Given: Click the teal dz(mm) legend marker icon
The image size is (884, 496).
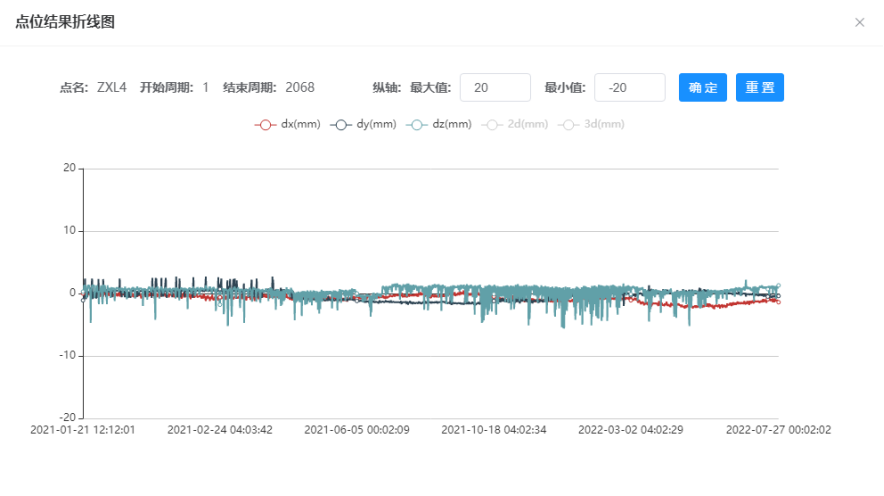Looking at the screenshot, I should (x=416, y=125).
